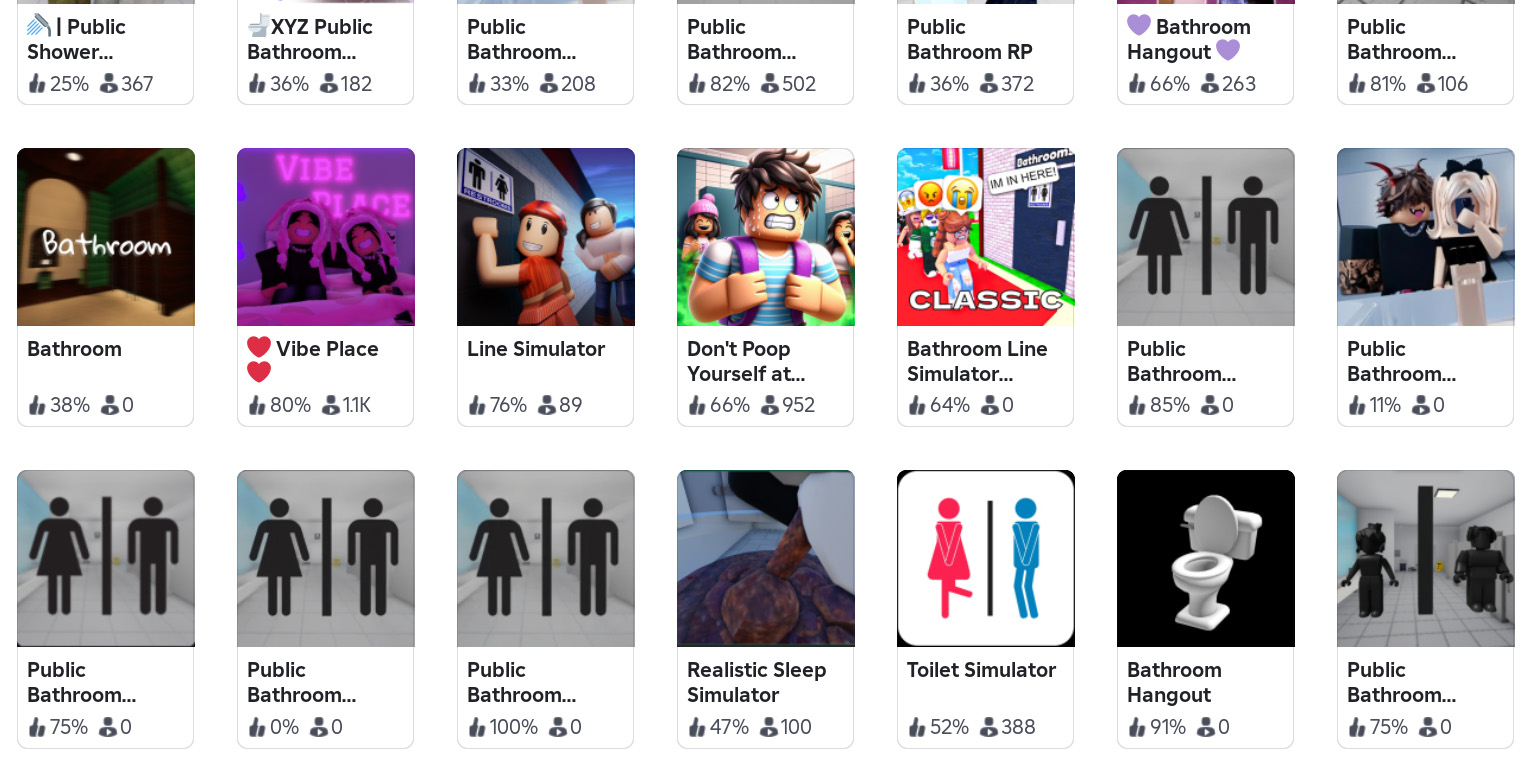Viewport: 1520px width, 760px height.
Task: Open the Toilet Simulator game thumbnail
Action: click(x=986, y=558)
